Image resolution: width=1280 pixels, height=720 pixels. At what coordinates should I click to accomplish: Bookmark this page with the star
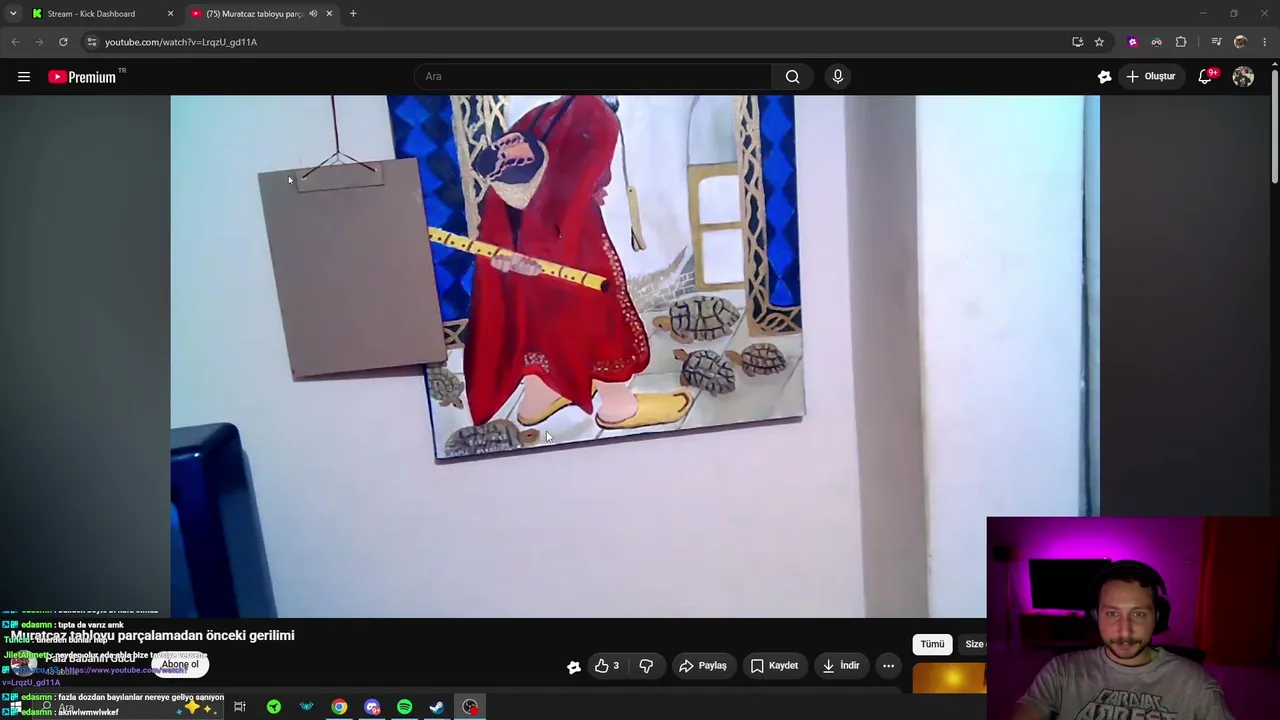1099,42
